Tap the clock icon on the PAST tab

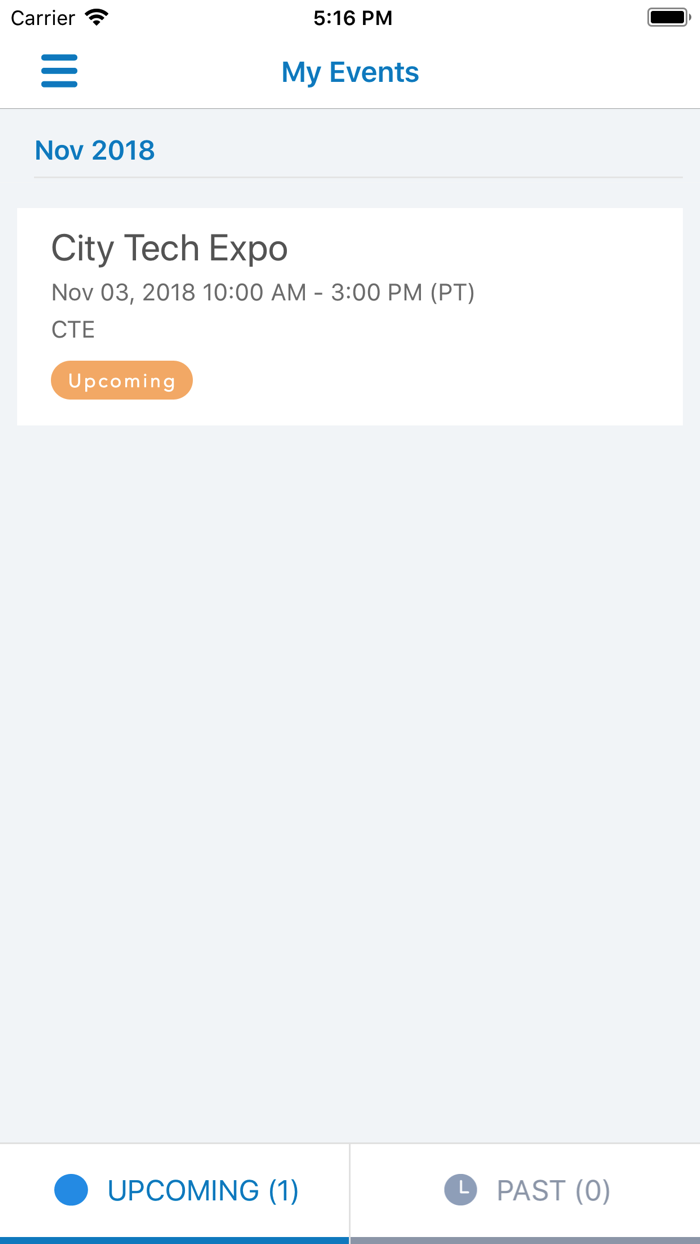[461, 1190]
